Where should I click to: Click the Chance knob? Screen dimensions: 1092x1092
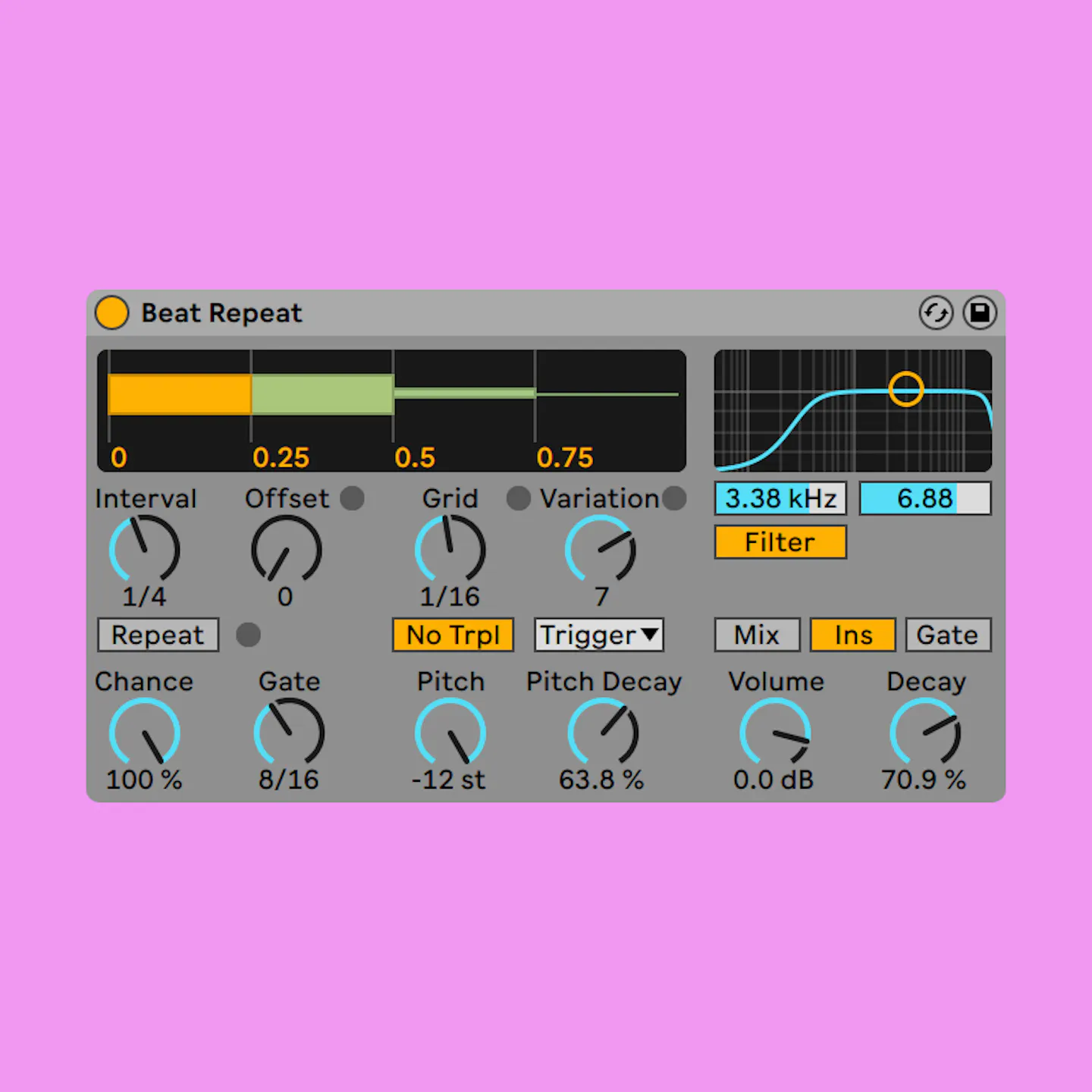(144, 733)
